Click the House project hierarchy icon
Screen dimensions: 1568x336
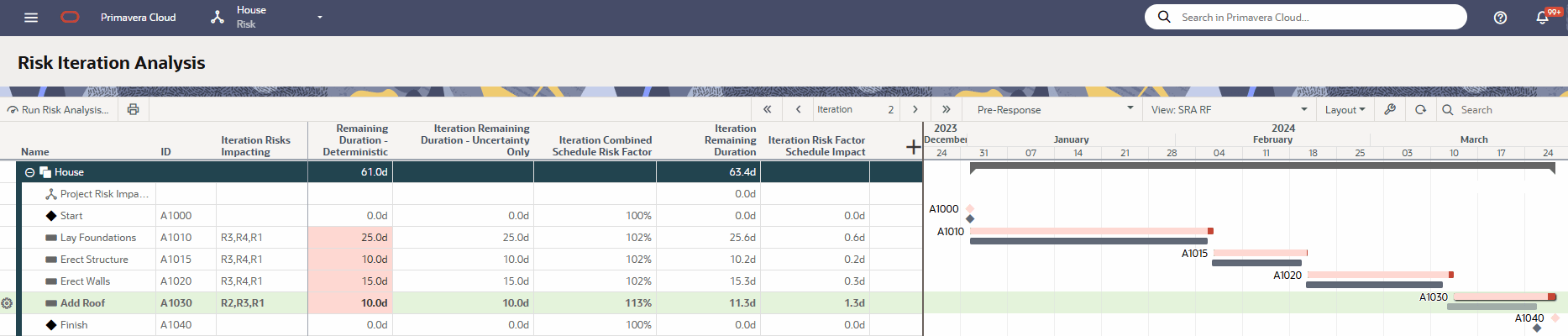tap(218, 17)
